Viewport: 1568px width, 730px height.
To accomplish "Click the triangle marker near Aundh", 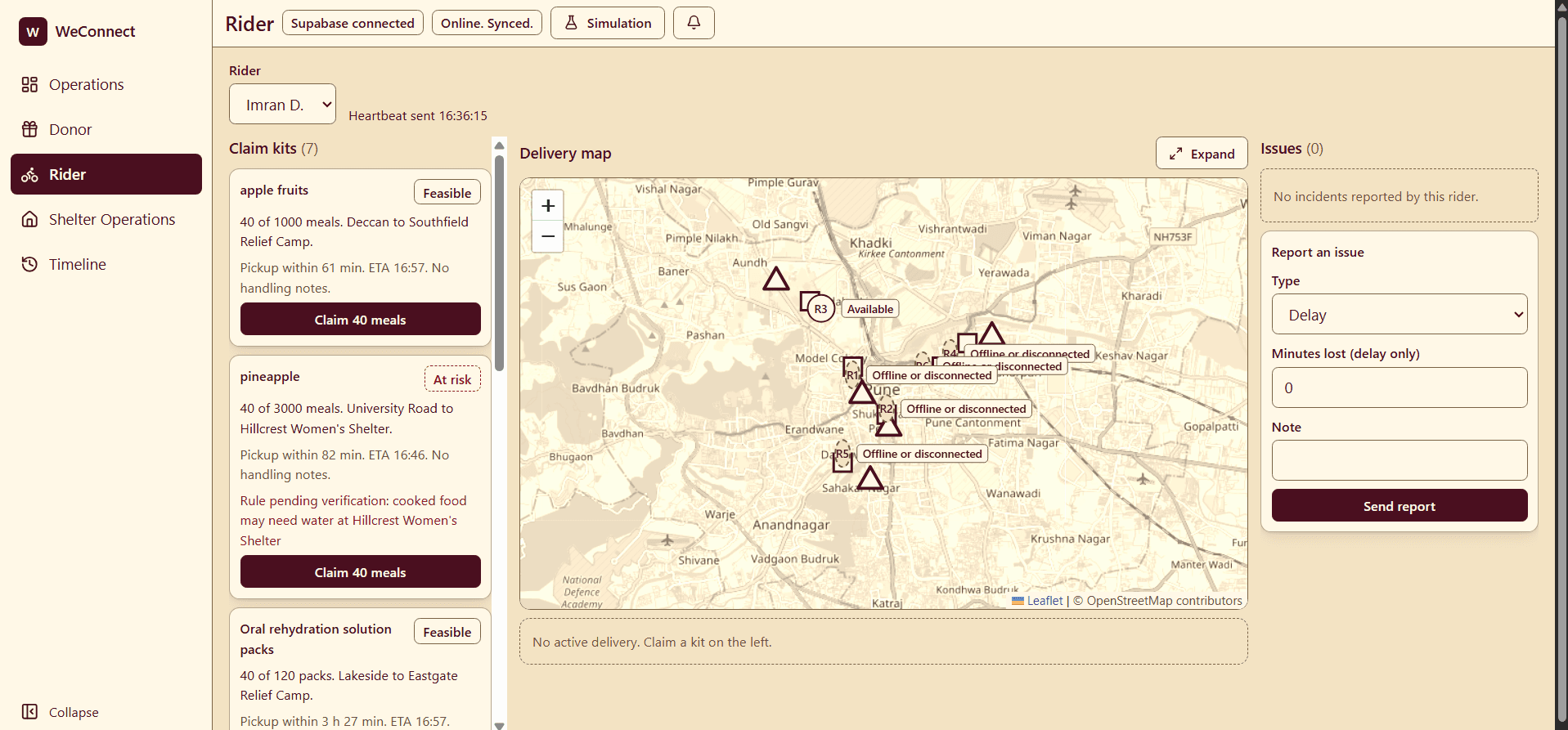I will pos(776,280).
